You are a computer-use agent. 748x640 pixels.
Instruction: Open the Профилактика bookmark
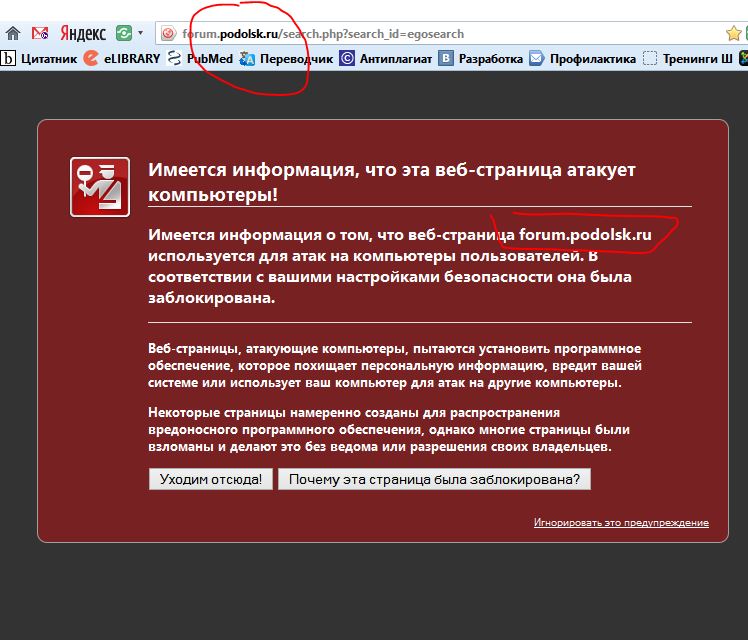[582, 59]
